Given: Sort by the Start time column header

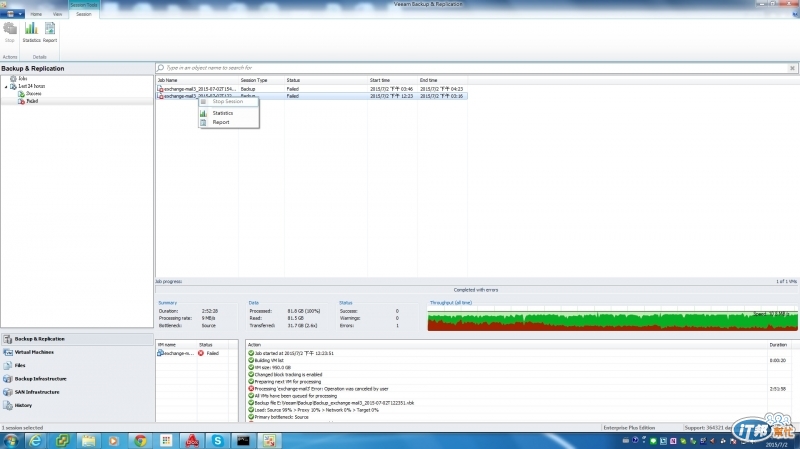Looking at the screenshot, I should tap(392, 80).
